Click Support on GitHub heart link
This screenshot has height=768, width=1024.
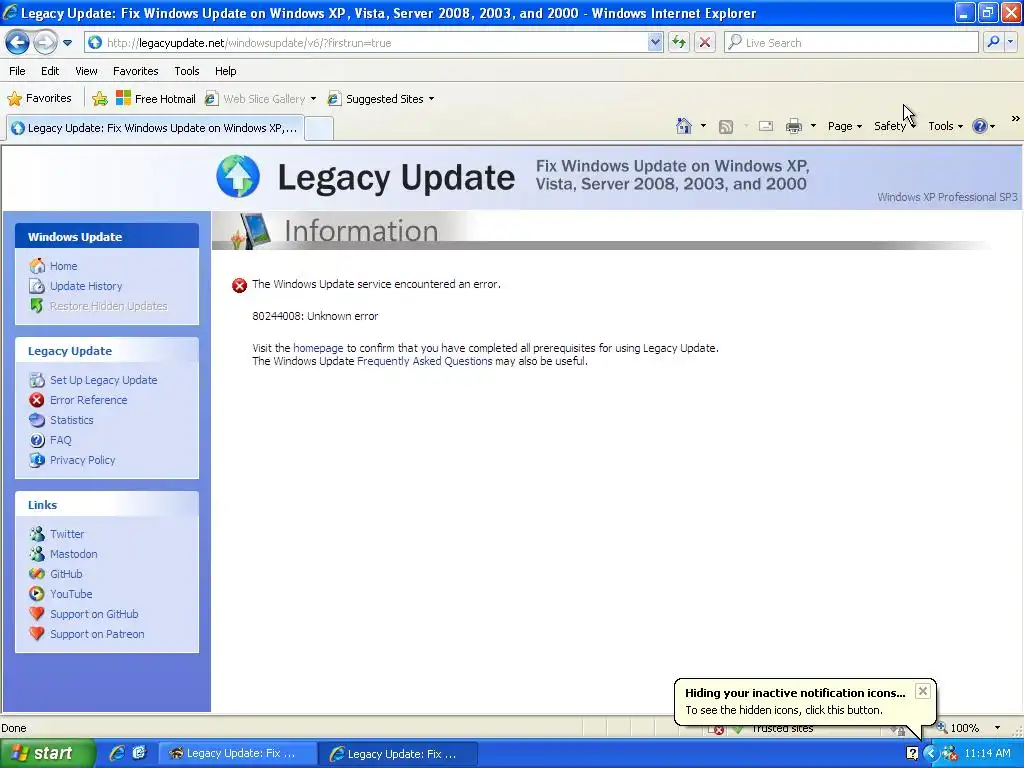point(94,615)
